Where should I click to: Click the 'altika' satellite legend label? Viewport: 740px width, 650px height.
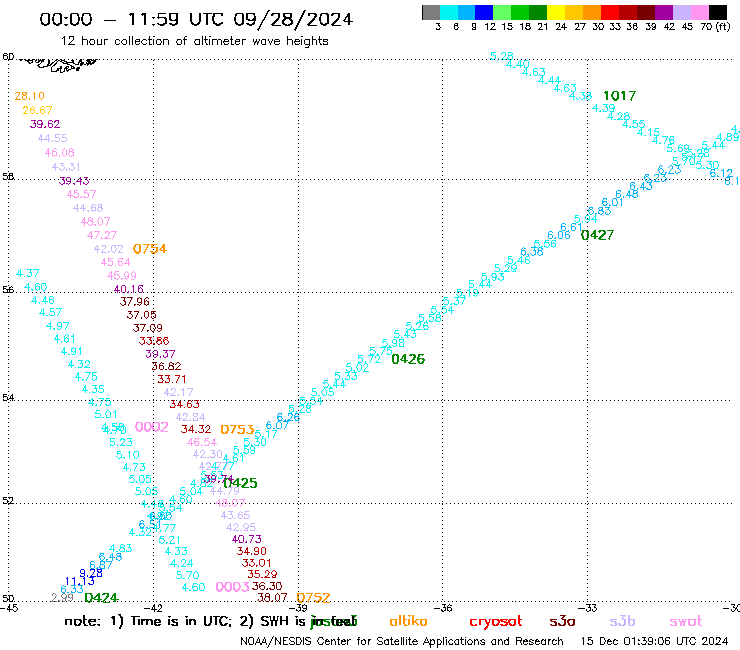tap(408, 621)
